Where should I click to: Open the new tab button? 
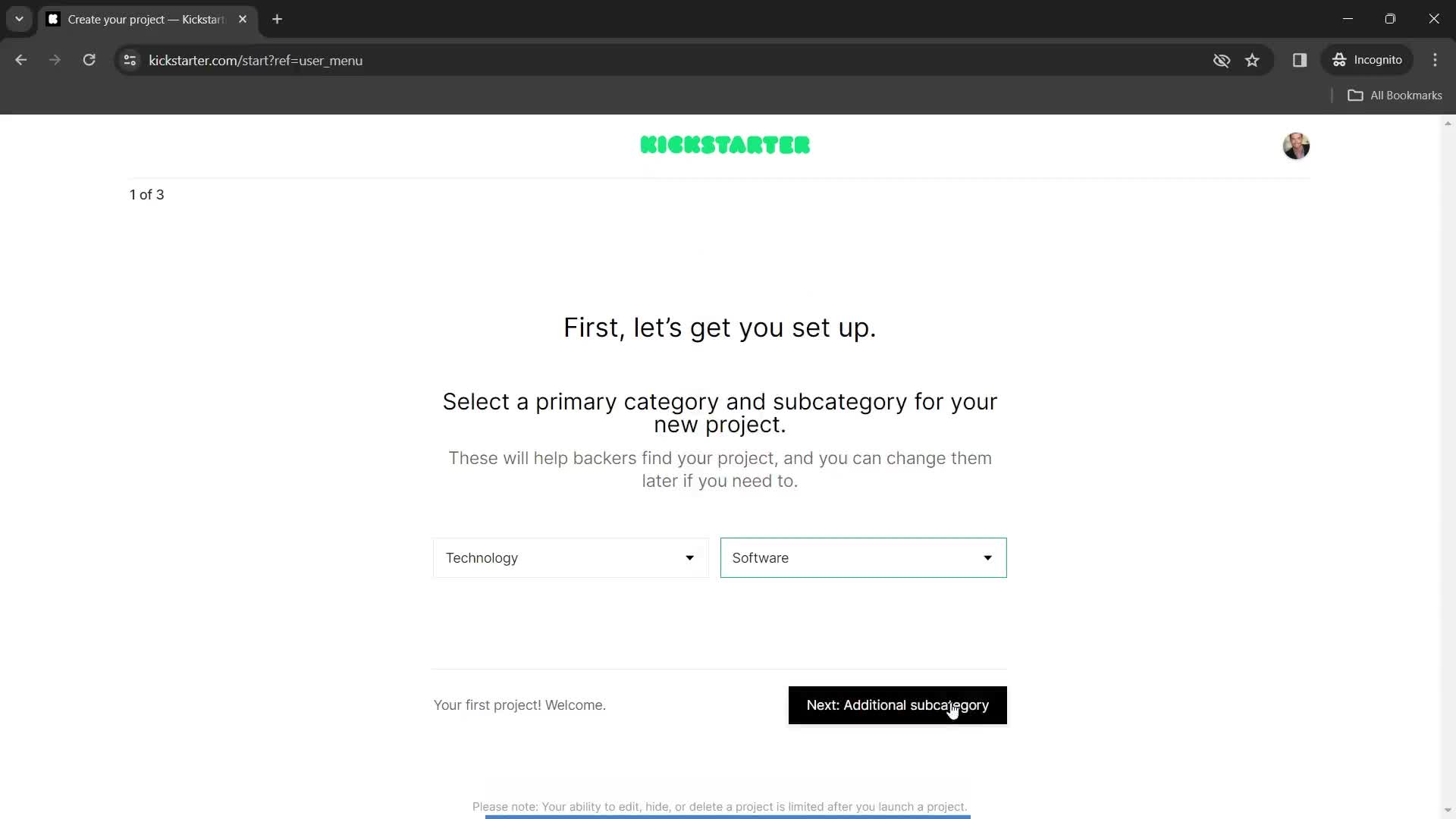coord(278,19)
